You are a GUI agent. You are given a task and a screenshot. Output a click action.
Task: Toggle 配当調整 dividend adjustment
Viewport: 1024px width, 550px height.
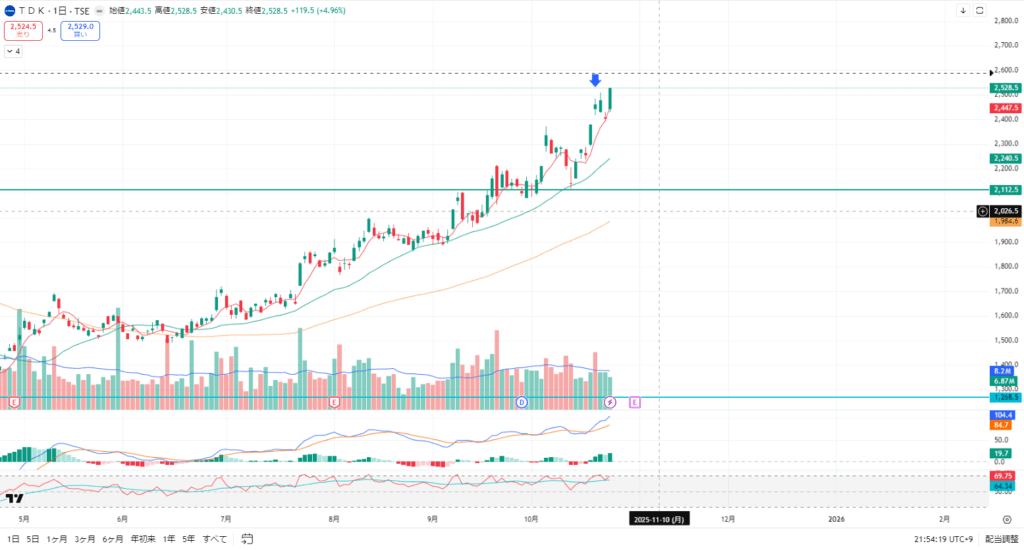(x=999, y=539)
